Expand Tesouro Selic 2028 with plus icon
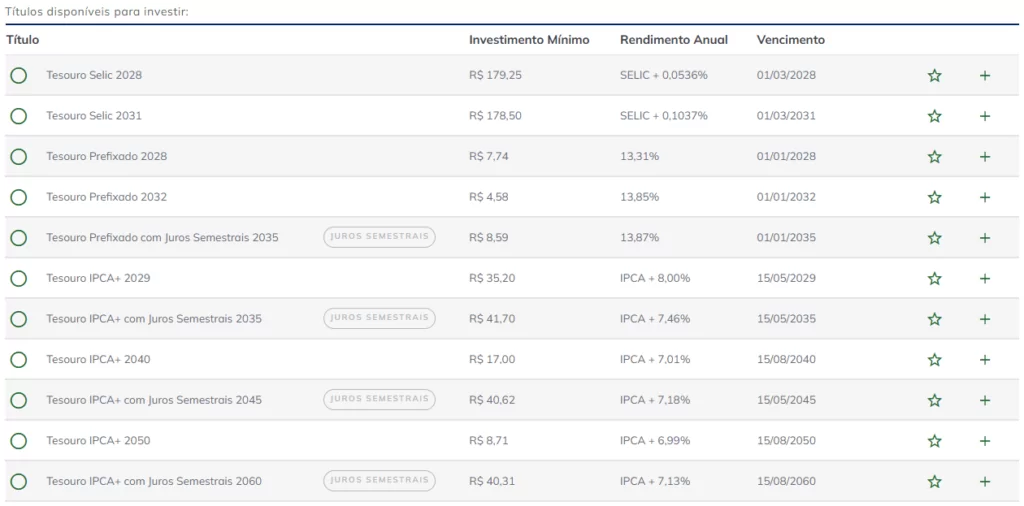The width and height of the screenshot is (1024, 506). coord(985,76)
